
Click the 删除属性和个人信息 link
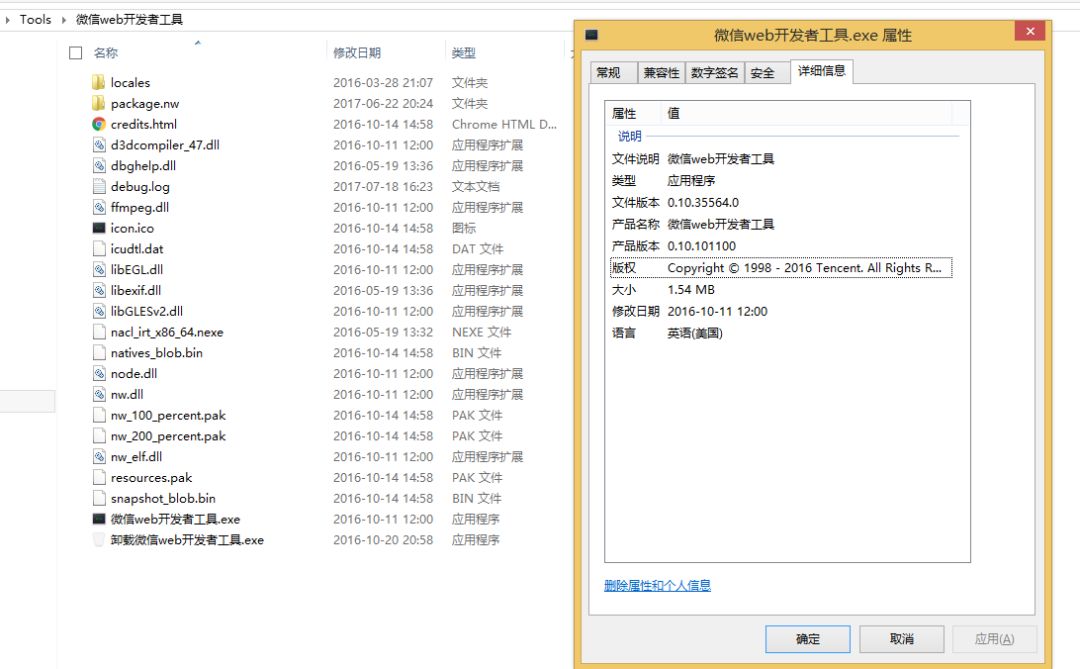click(657, 586)
